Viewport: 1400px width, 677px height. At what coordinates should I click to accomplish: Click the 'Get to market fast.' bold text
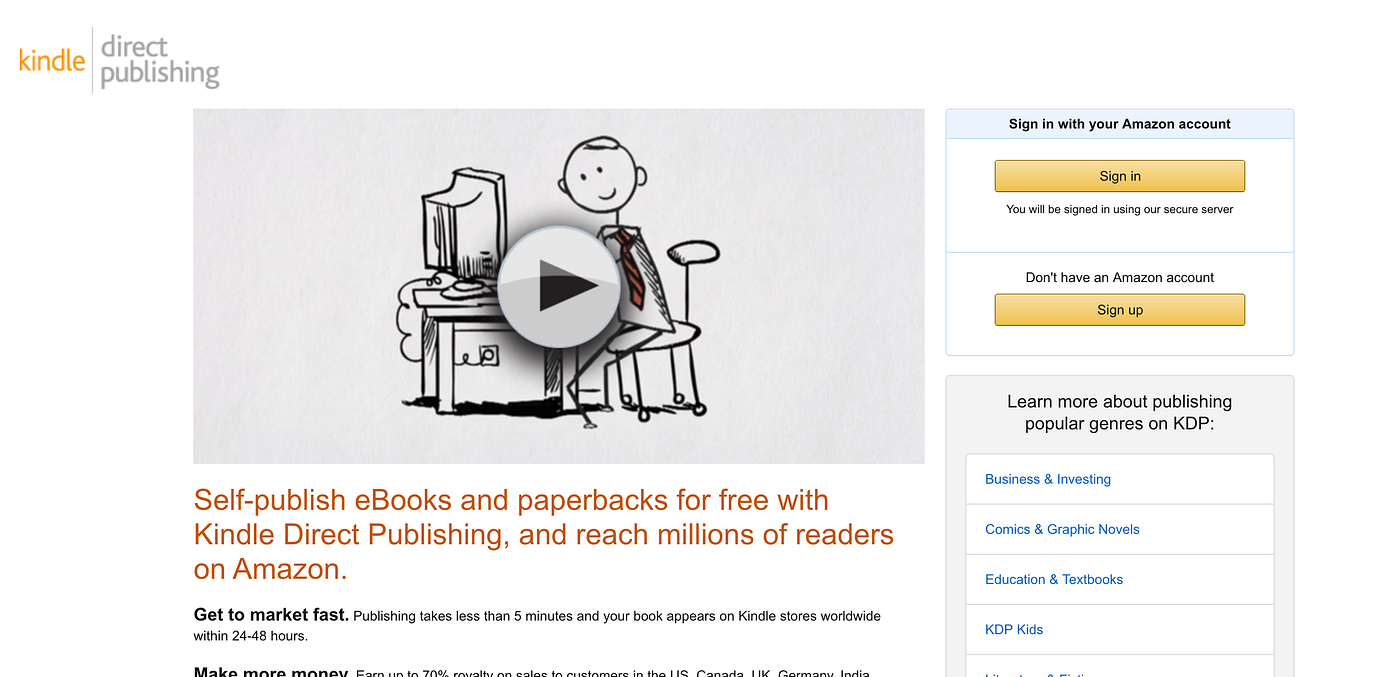pos(271,615)
